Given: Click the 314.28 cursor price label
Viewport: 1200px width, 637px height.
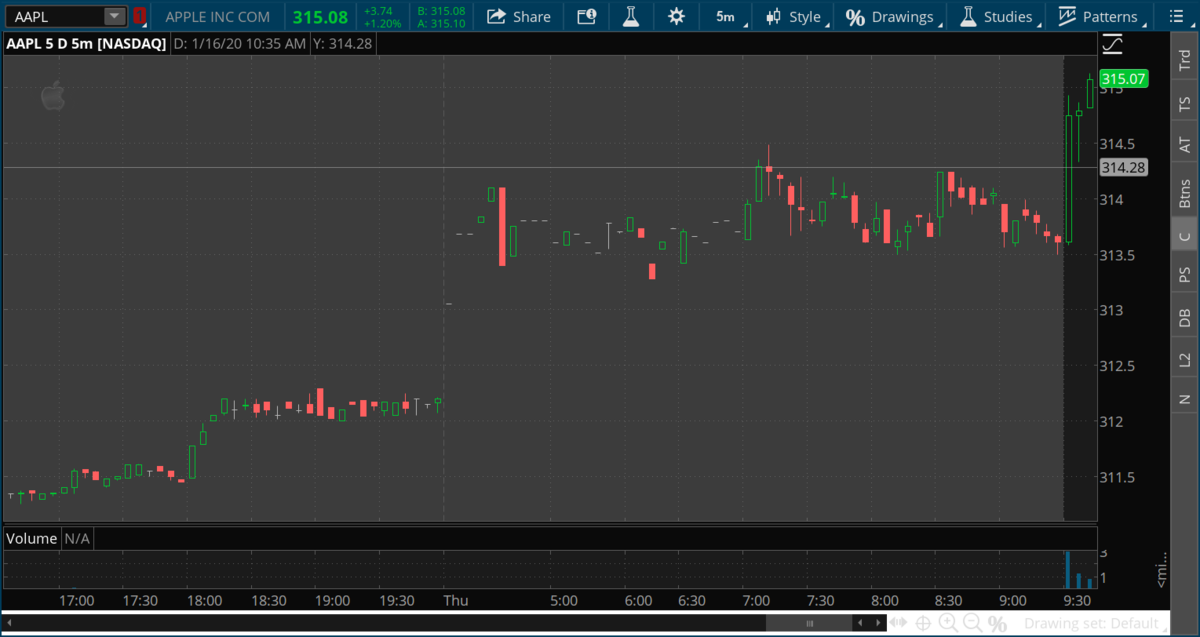Looking at the screenshot, I should 1122,167.
